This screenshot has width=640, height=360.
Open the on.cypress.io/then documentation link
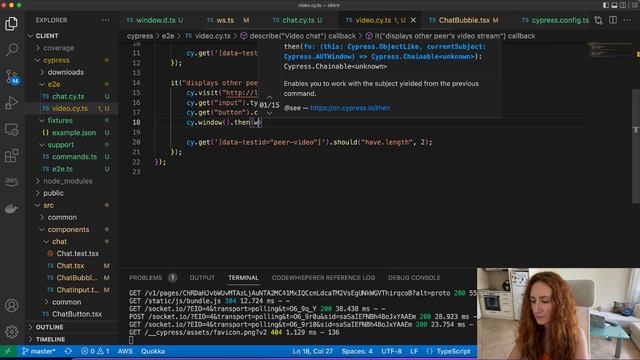pos(350,108)
